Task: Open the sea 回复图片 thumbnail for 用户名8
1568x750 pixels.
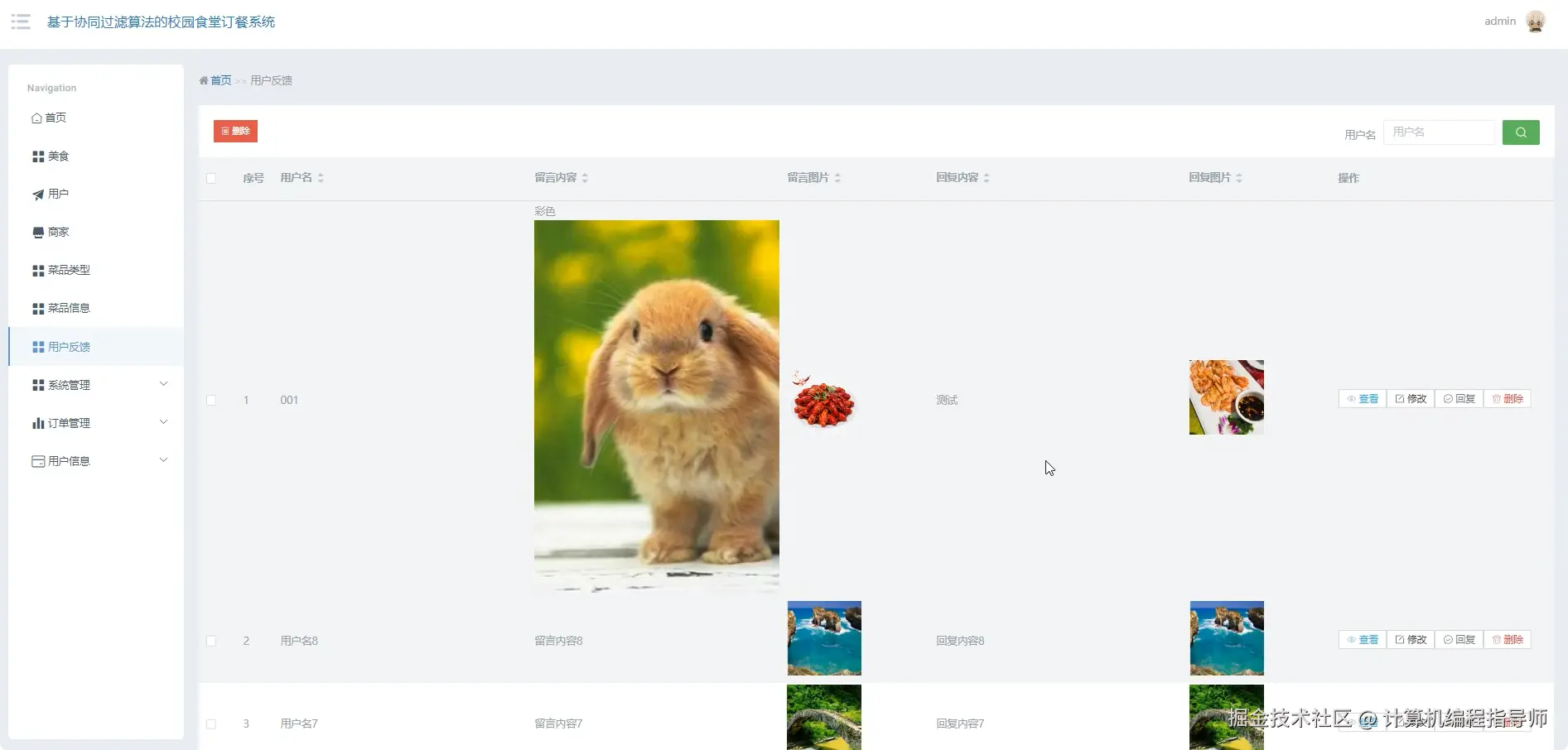Action: (x=1227, y=638)
